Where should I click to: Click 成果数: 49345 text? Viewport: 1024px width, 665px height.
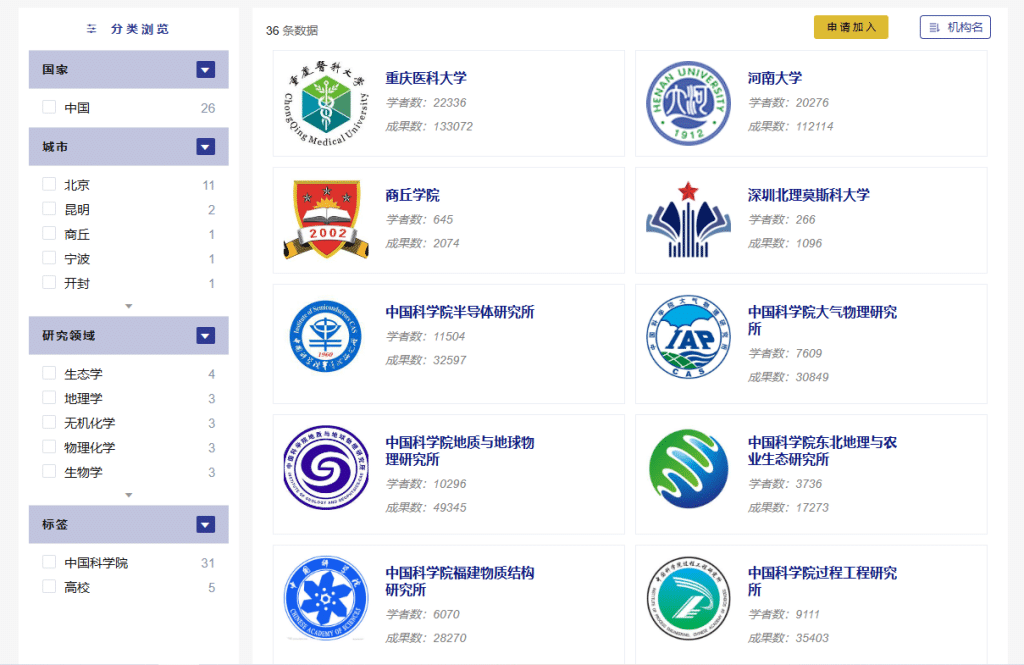pos(426,508)
